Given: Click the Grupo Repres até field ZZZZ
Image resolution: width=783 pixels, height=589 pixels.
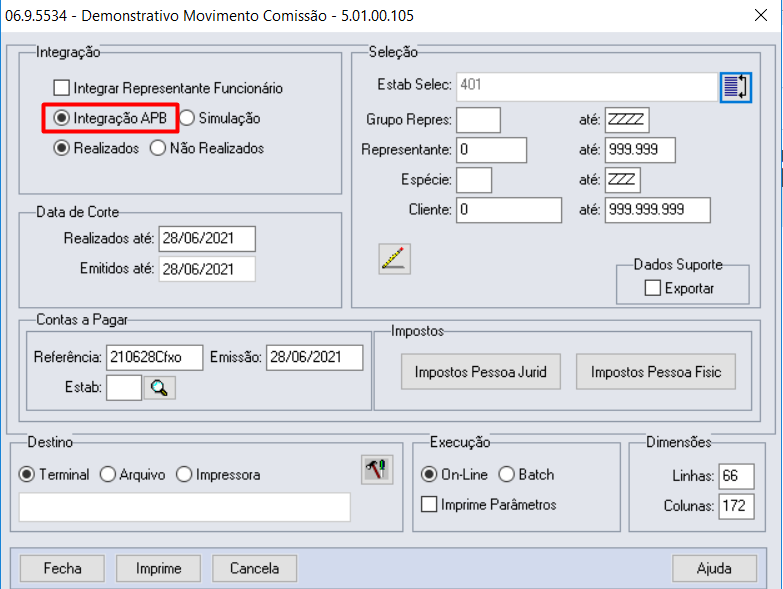Looking at the screenshot, I should point(627,120).
